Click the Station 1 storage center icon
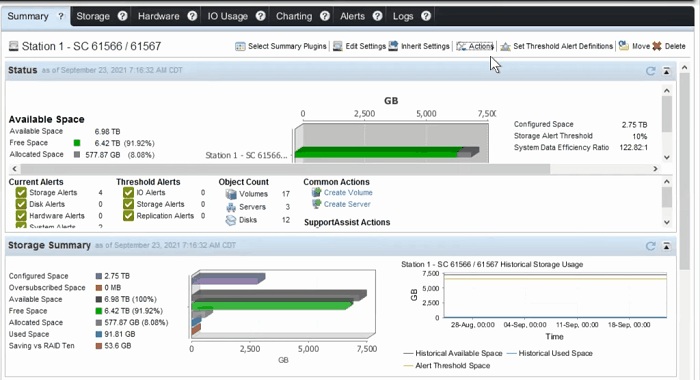700x380 pixels. [14, 46]
